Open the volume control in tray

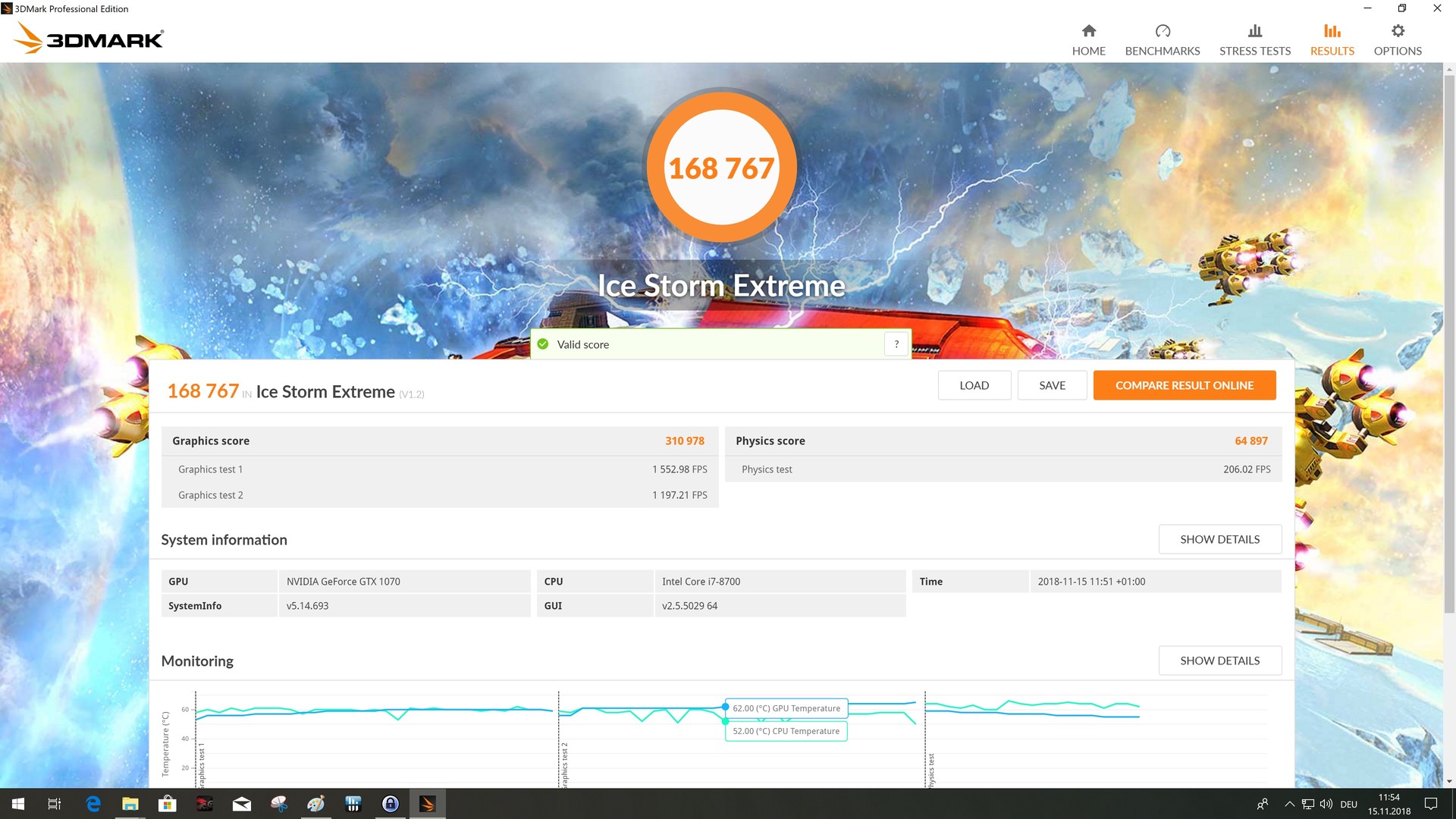pyautogui.click(x=1326, y=804)
